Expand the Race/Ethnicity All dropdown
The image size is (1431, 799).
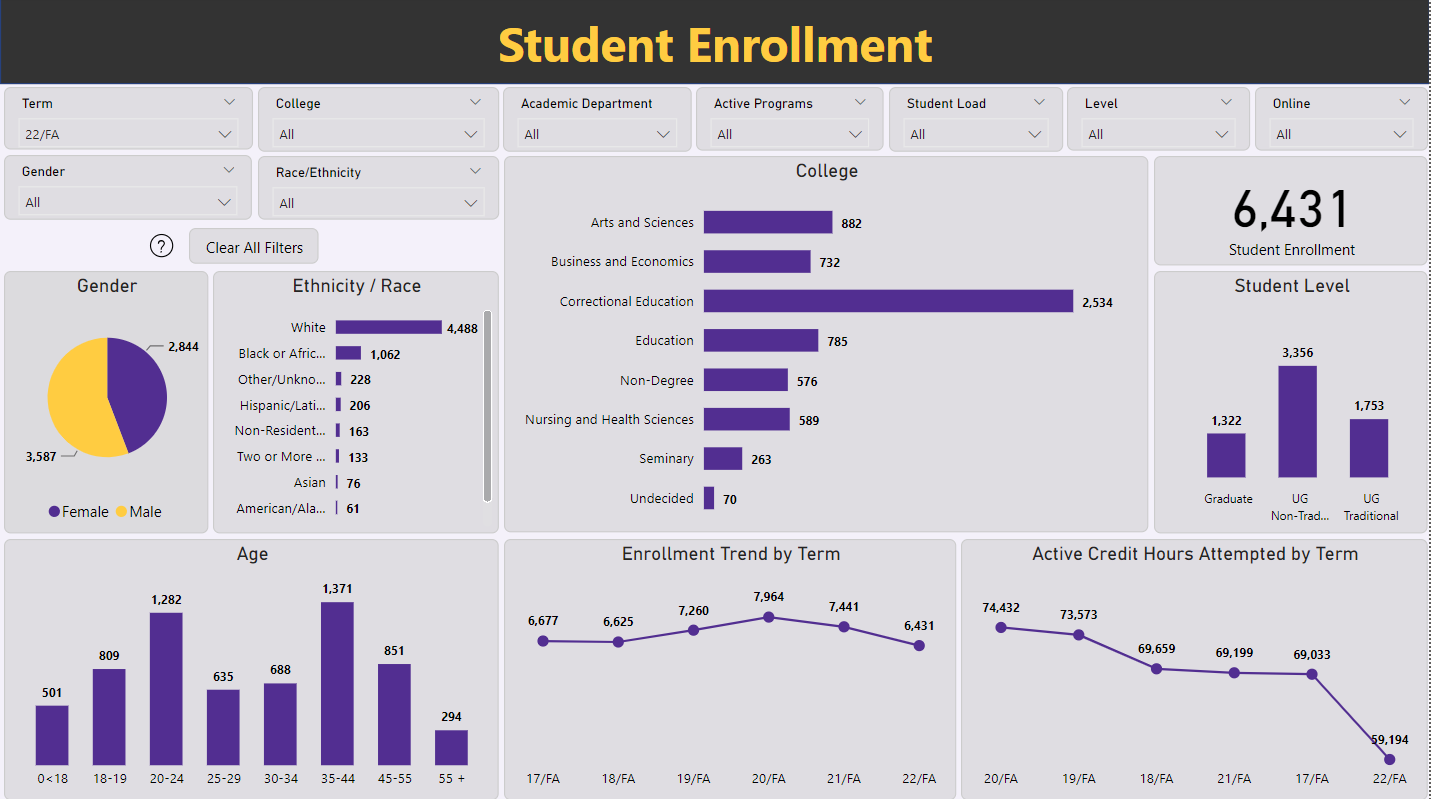point(378,203)
